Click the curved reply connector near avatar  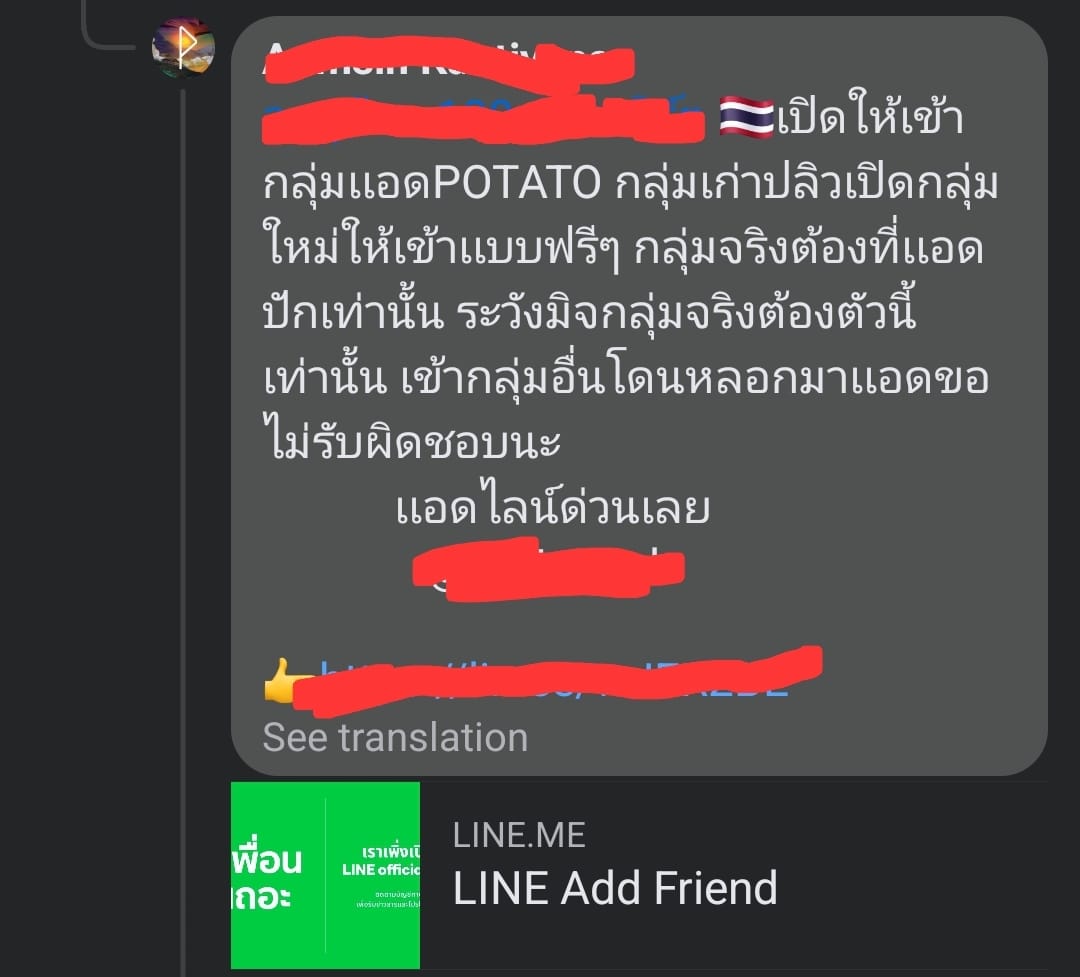click(109, 26)
